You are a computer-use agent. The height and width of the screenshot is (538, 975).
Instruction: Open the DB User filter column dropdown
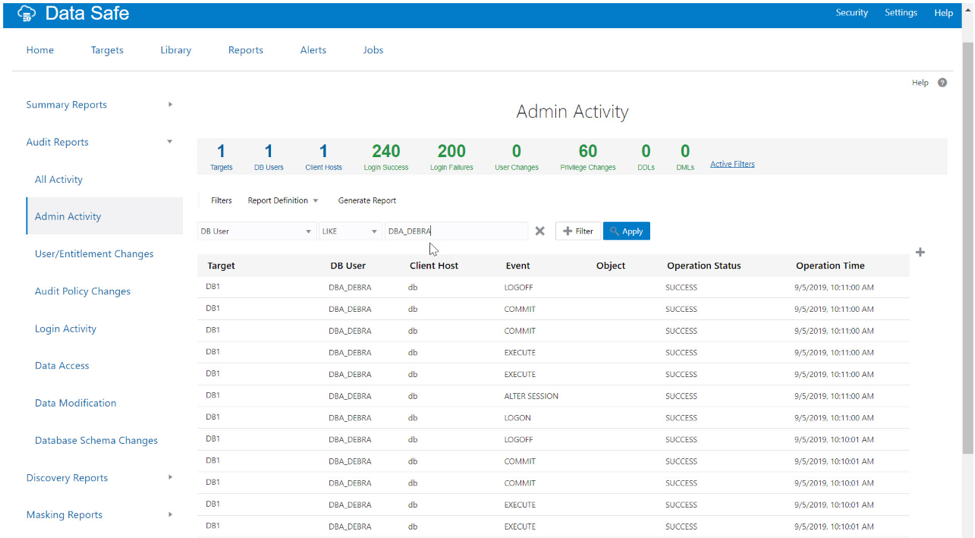pos(256,231)
